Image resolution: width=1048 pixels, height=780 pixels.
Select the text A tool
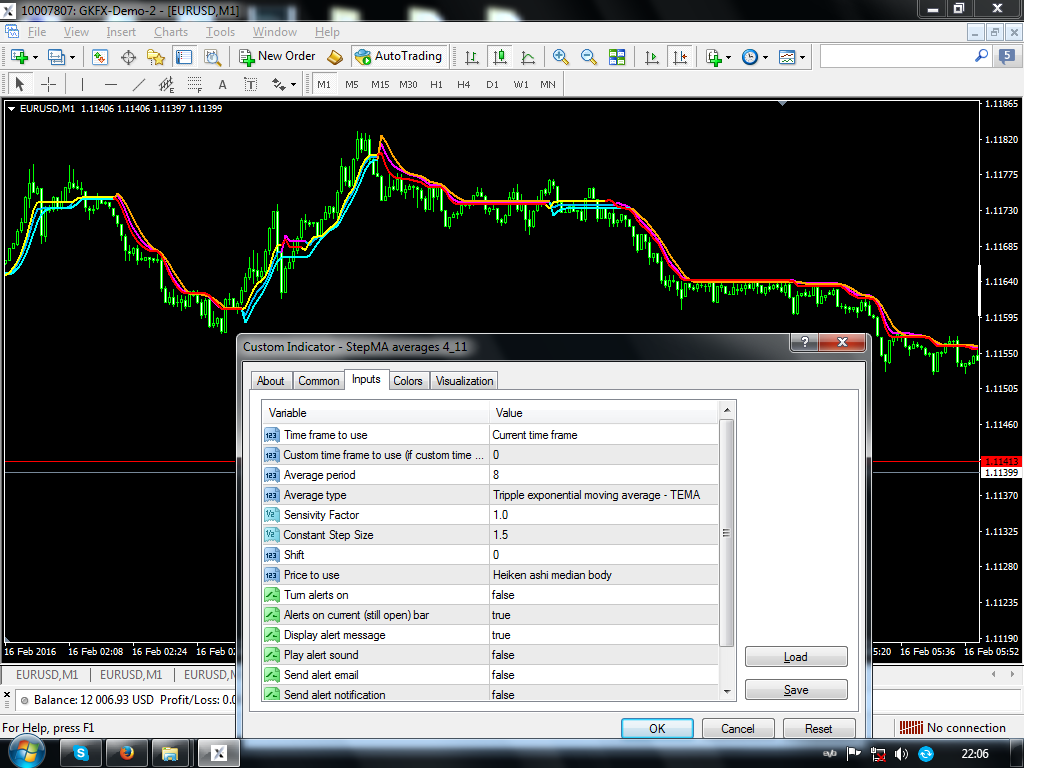(223, 84)
